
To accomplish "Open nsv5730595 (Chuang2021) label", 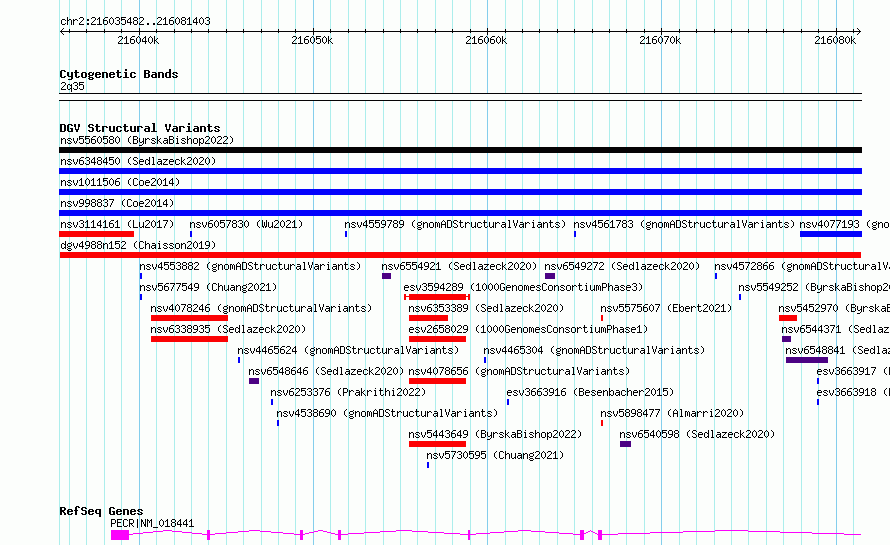I will (x=496, y=455).
